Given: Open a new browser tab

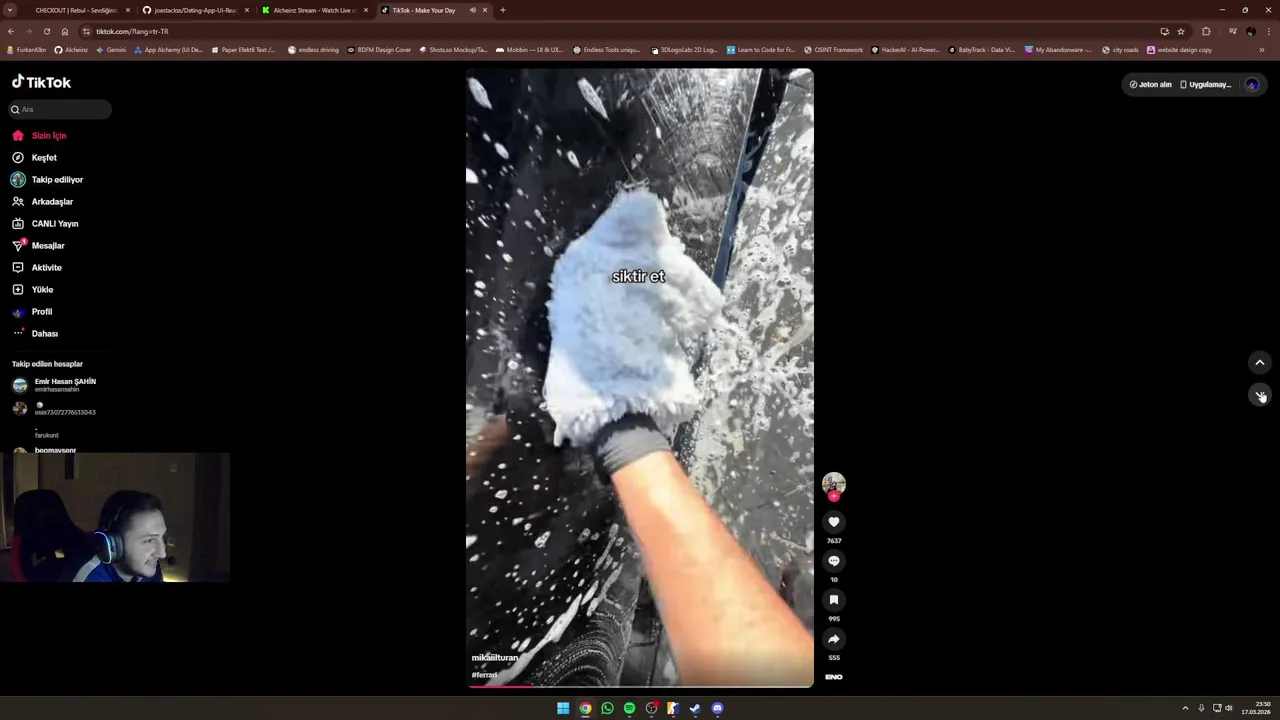Looking at the screenshot, I should coord(503,10).
